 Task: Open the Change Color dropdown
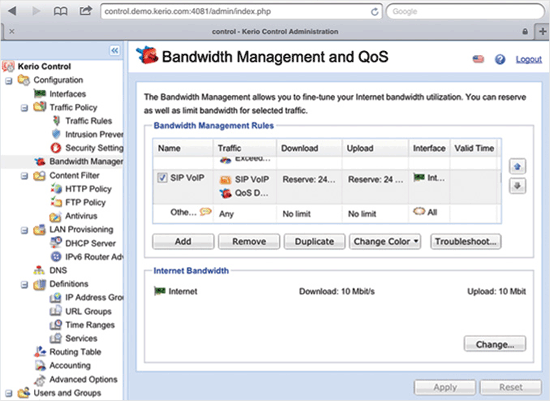(x=385, y=241)
